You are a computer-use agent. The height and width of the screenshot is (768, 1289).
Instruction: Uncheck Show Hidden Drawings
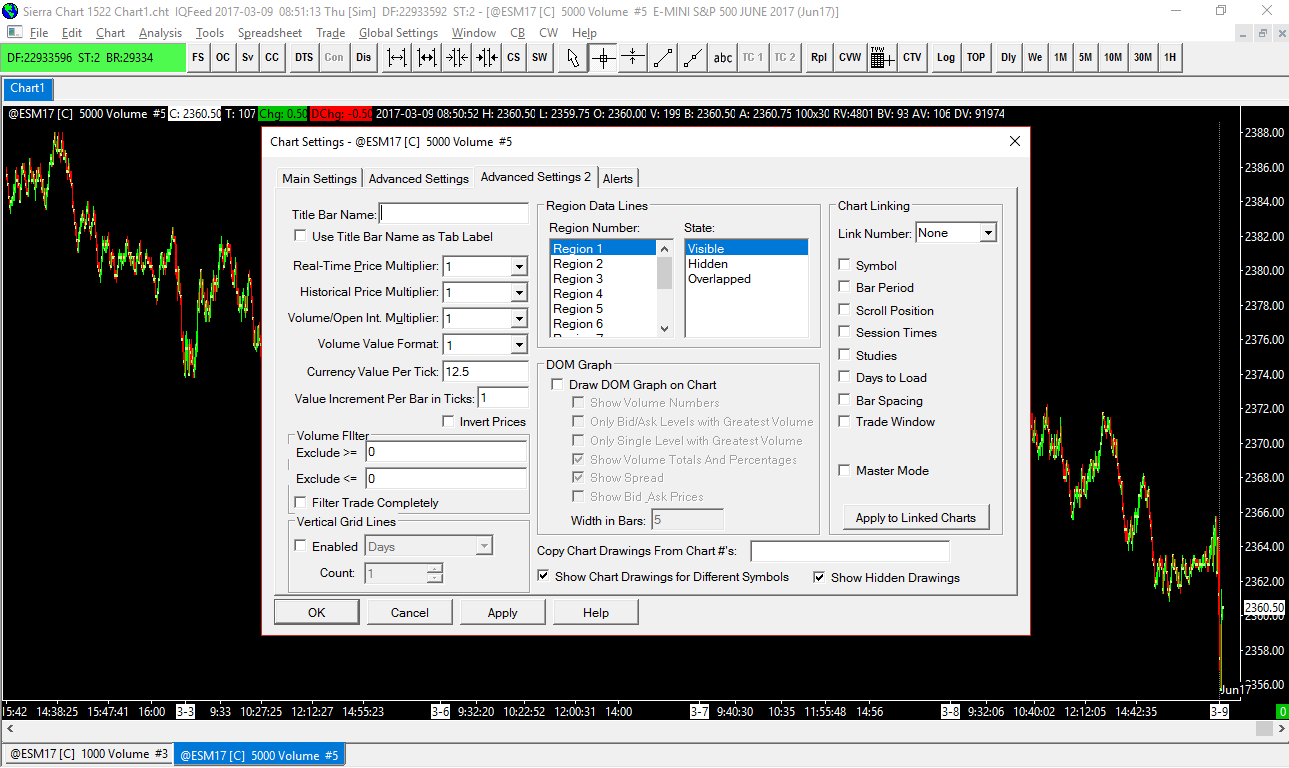point(819,577)
